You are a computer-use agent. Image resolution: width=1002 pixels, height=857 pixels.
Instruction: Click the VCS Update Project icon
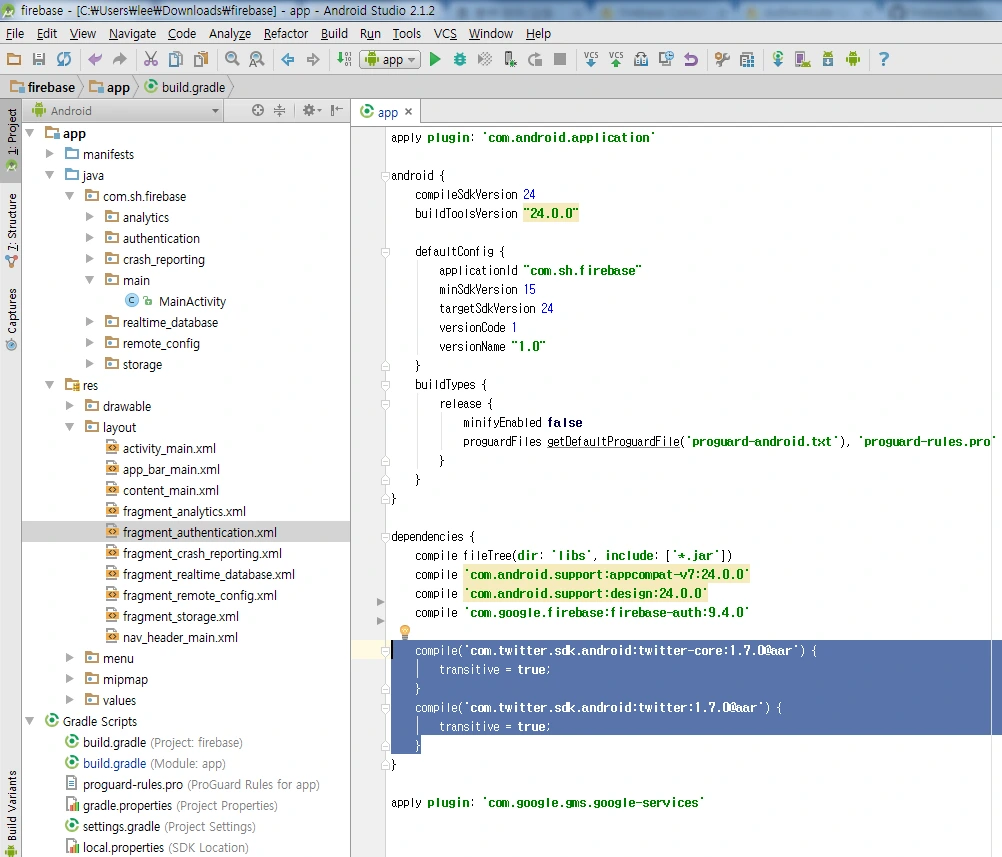[591, 60]
